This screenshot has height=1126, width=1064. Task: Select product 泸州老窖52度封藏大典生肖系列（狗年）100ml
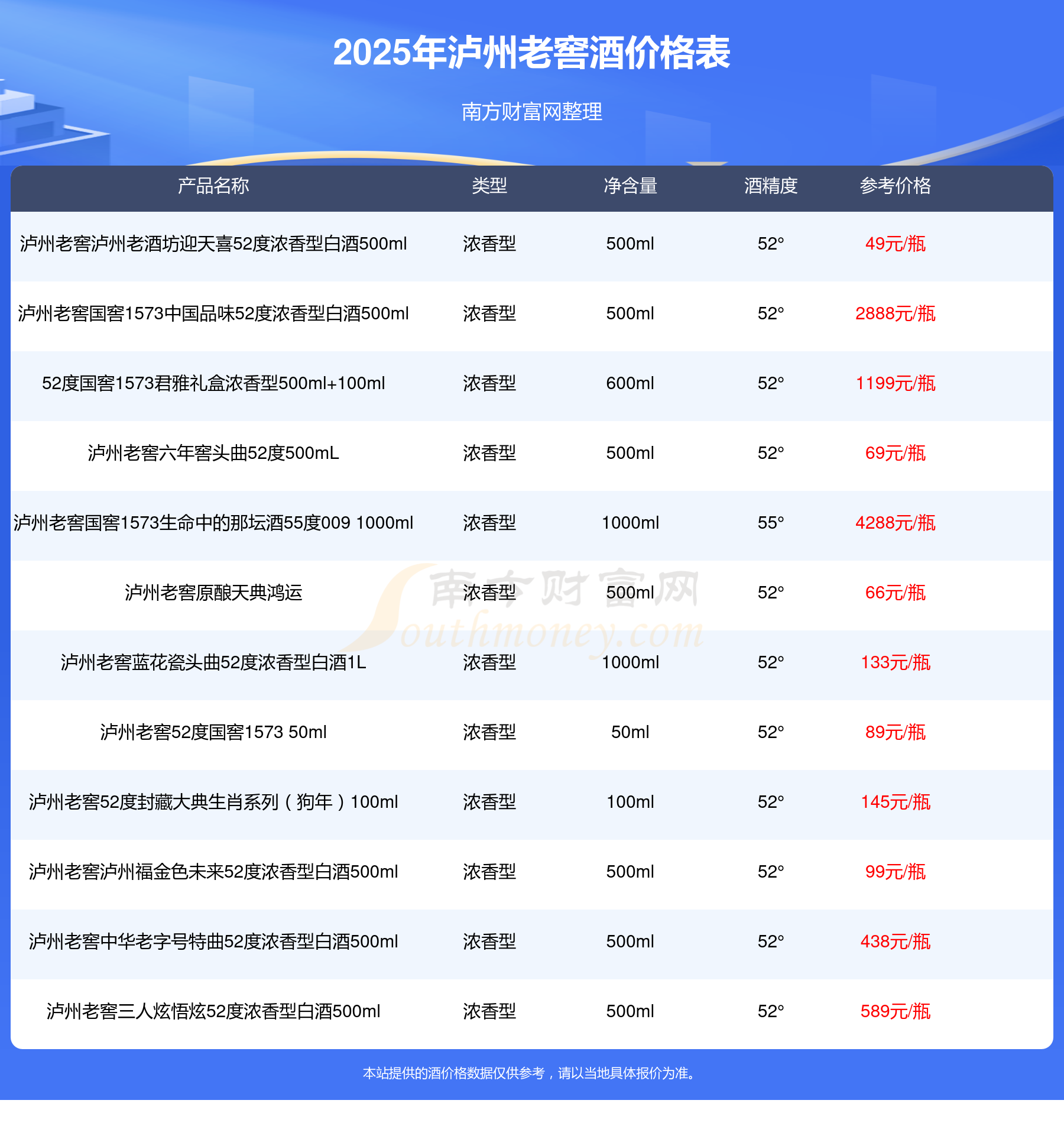pyautogui.click(x=213, y=802)
